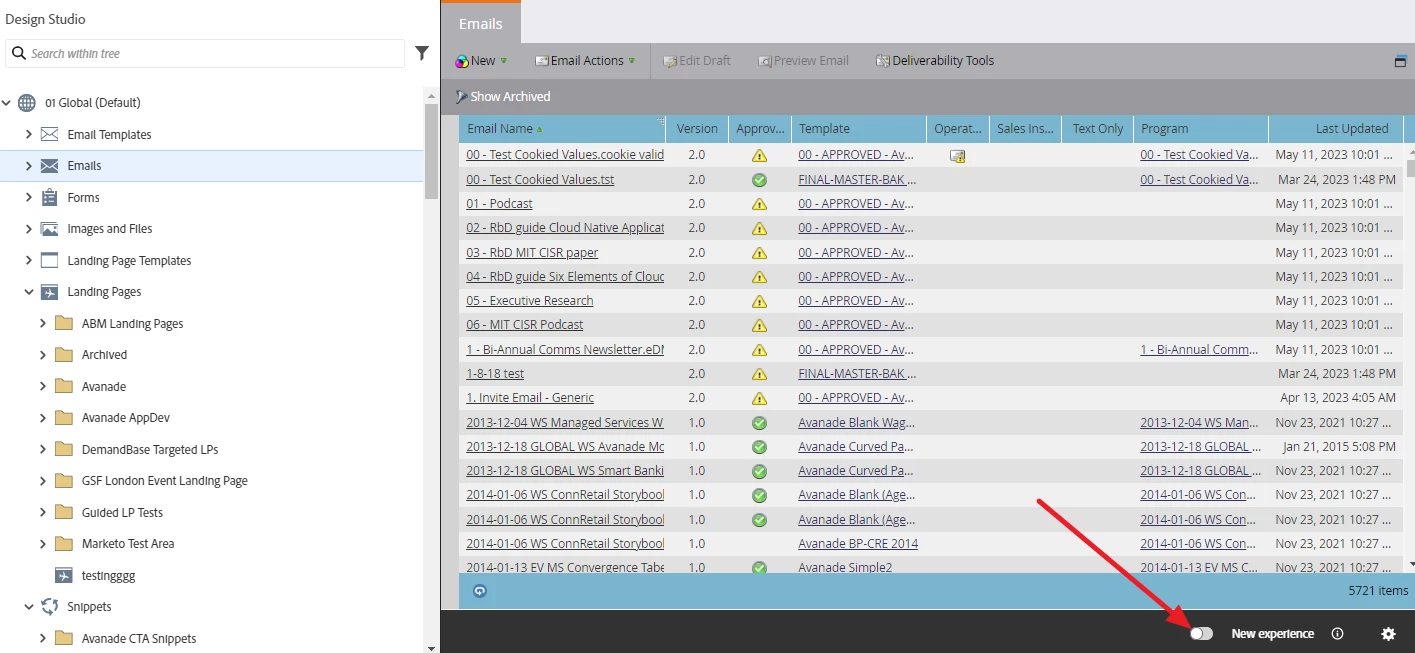The width and height of the screenshot is (1415, 653).
Task: Click the warning icon in 01 - Podcast row
Action: click(759, 204)
